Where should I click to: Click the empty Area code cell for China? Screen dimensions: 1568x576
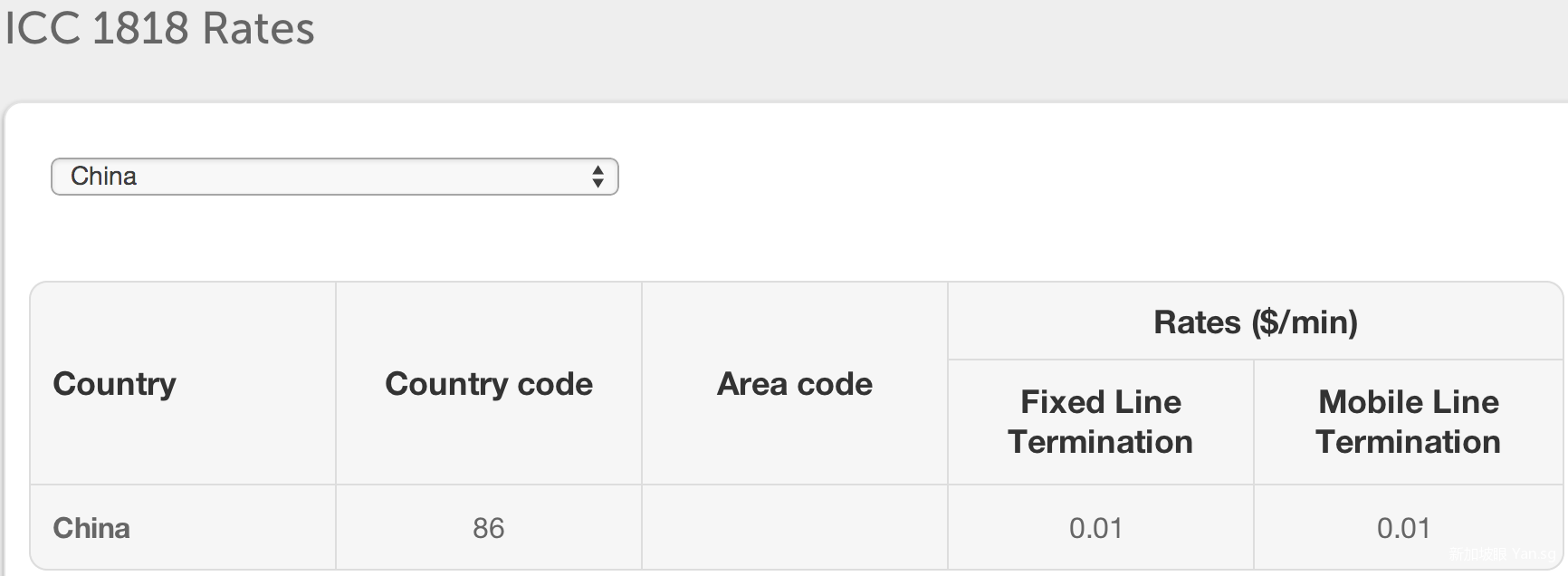click(x=795, y=528)
